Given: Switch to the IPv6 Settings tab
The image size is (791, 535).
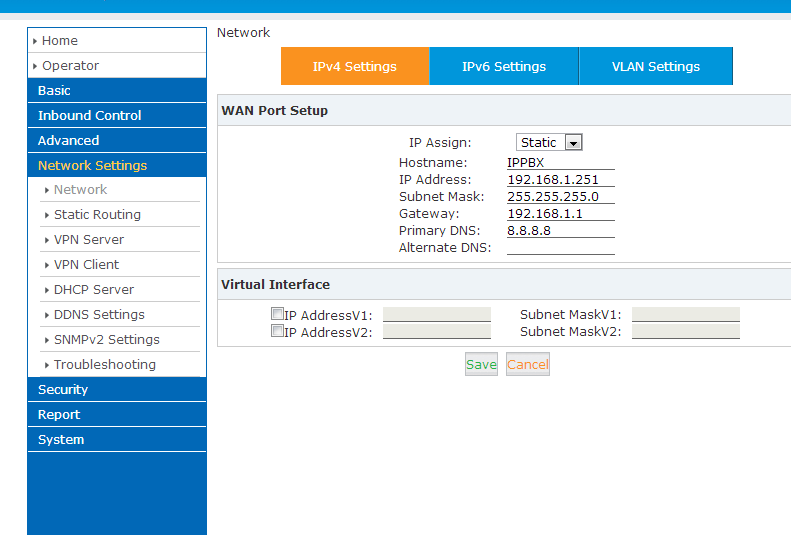Looking at the screenshot, I should 504,67.
